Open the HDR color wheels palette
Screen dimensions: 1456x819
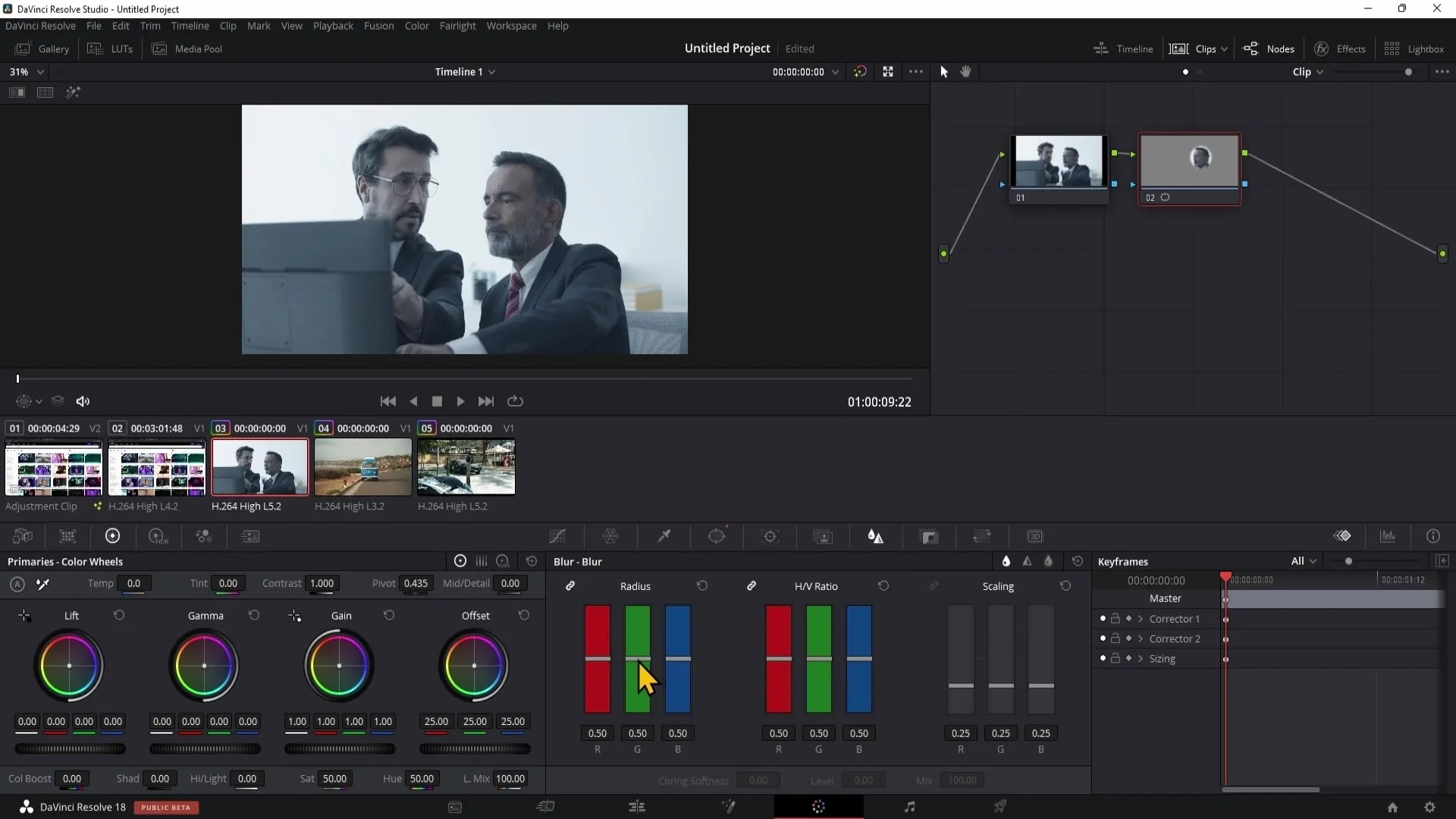coord(158,536)
